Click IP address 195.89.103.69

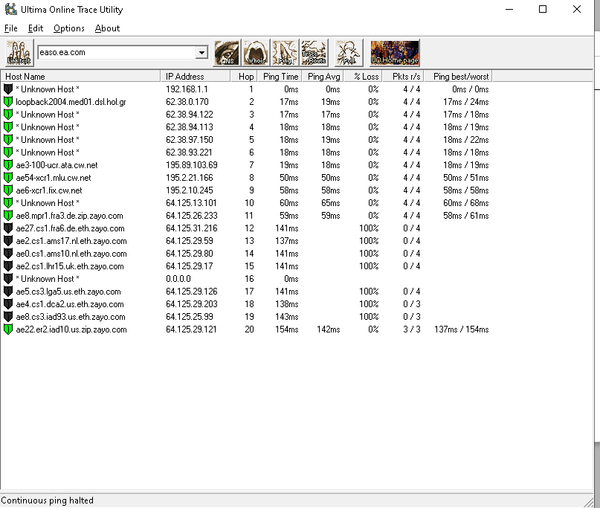(x=191, y=165)
